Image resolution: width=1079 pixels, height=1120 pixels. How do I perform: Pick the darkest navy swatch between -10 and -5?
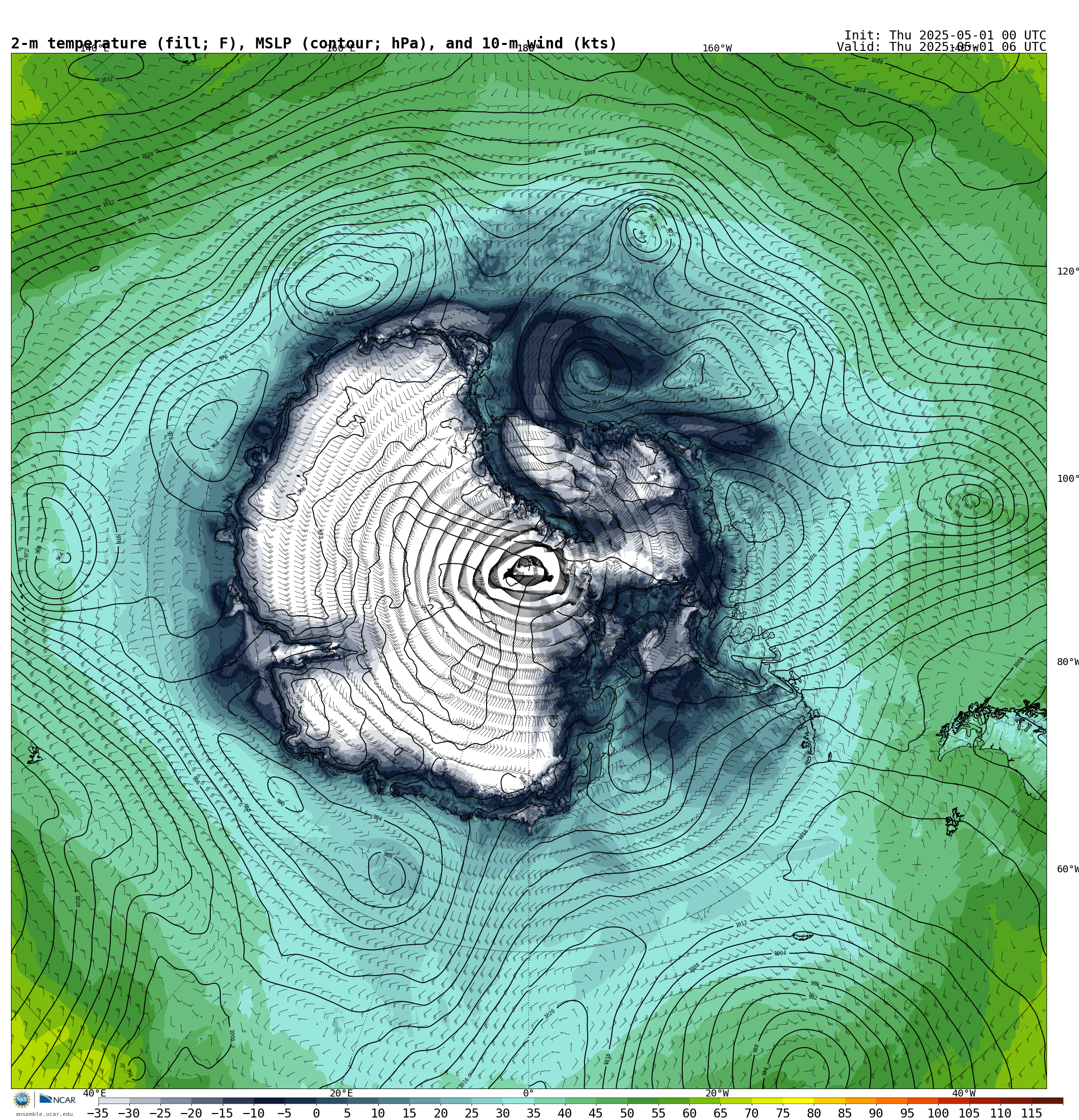tap(269, 1101)
